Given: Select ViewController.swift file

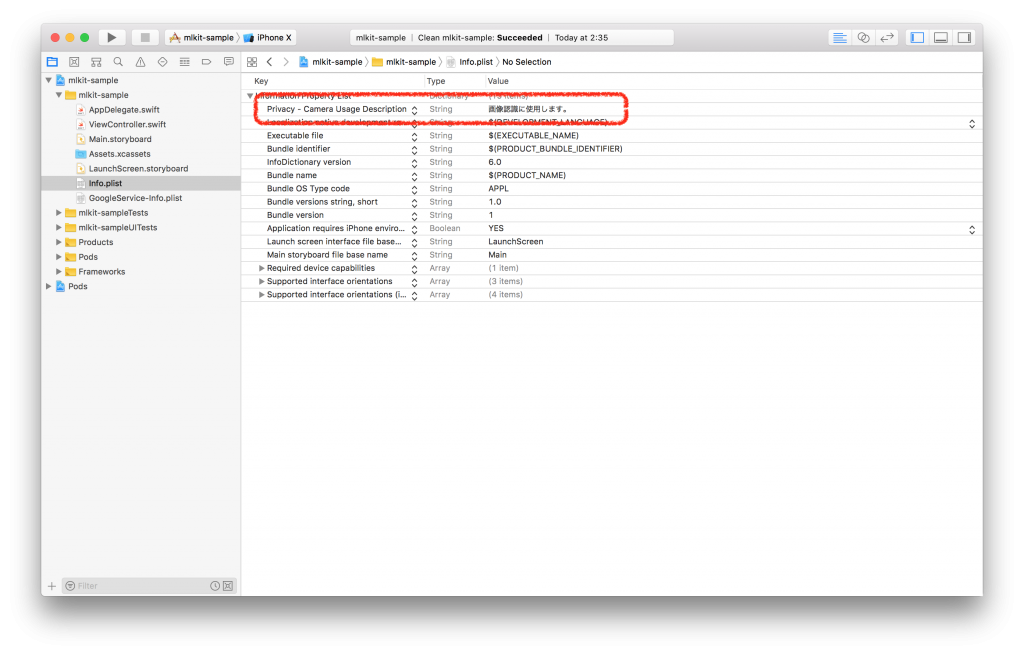Looking at the screenshot, I should click(x=127, y=125).
